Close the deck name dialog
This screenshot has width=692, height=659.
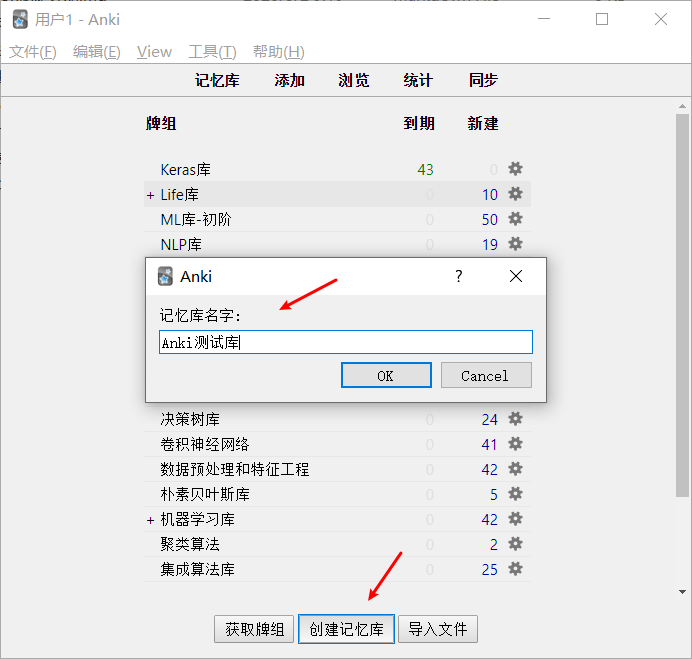coord(515,276)
